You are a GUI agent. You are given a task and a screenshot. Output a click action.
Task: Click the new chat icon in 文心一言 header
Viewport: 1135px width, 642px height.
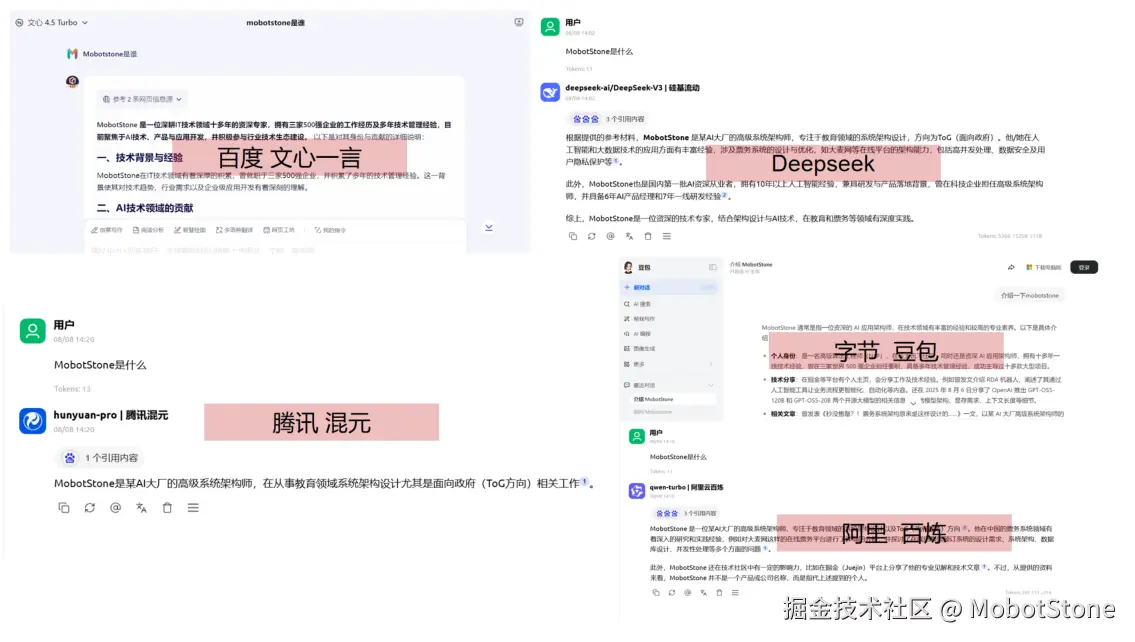pyautogui.click(x=518, y=22)
